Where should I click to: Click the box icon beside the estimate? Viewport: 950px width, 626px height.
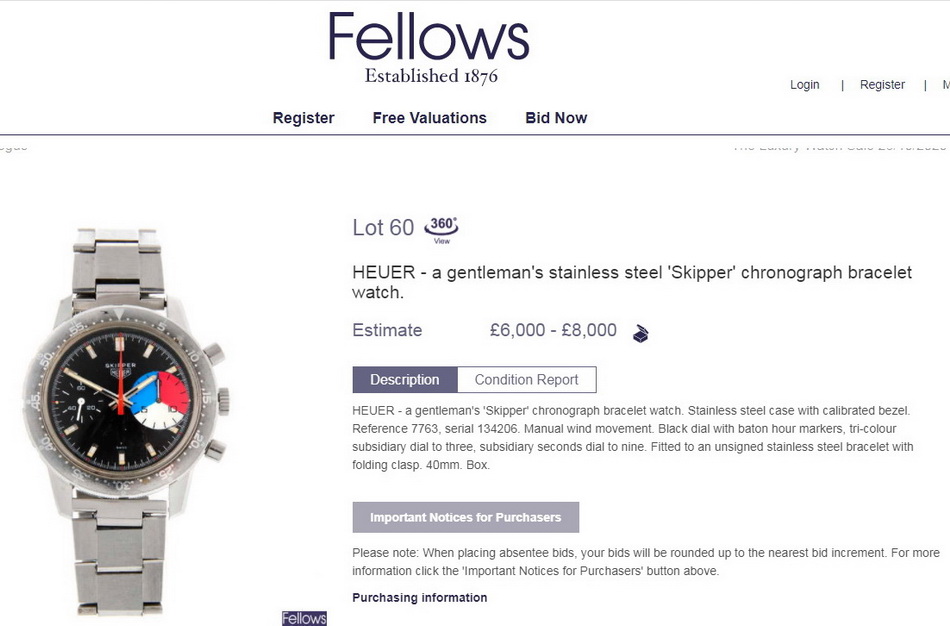[x=640, y=333]
